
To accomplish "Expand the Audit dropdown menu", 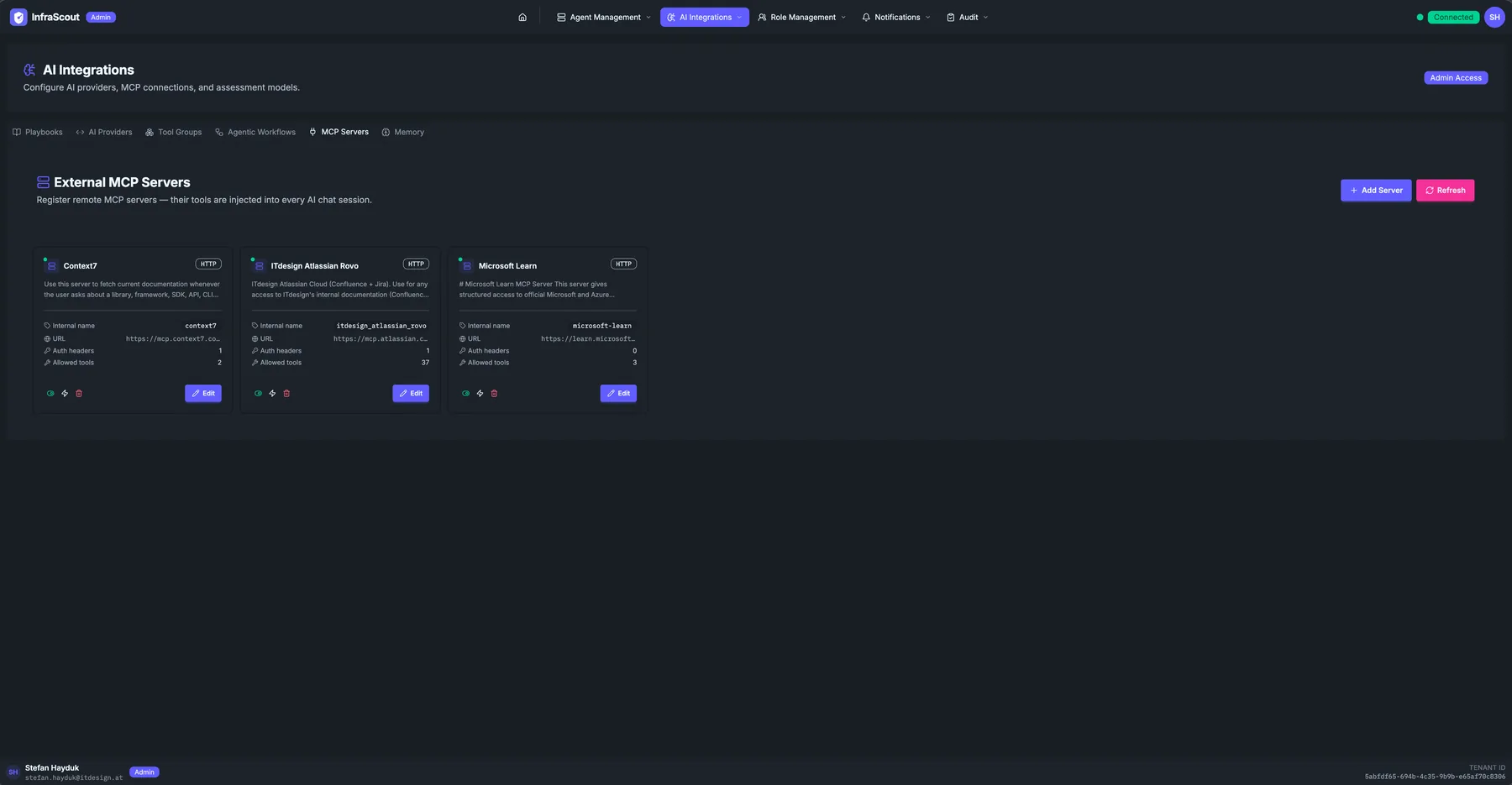I will click(x=968, y=17).
